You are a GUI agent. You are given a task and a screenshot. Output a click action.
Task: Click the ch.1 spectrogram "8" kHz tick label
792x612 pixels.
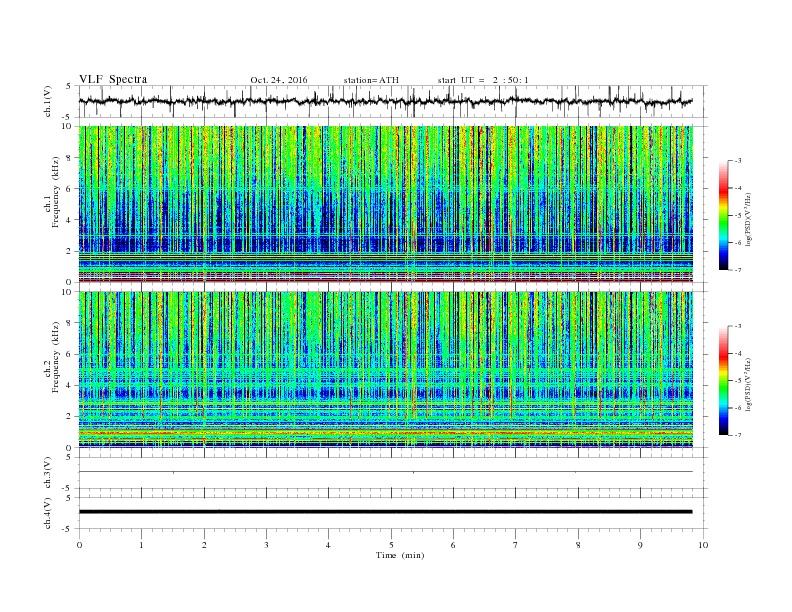tap(70, 158)
